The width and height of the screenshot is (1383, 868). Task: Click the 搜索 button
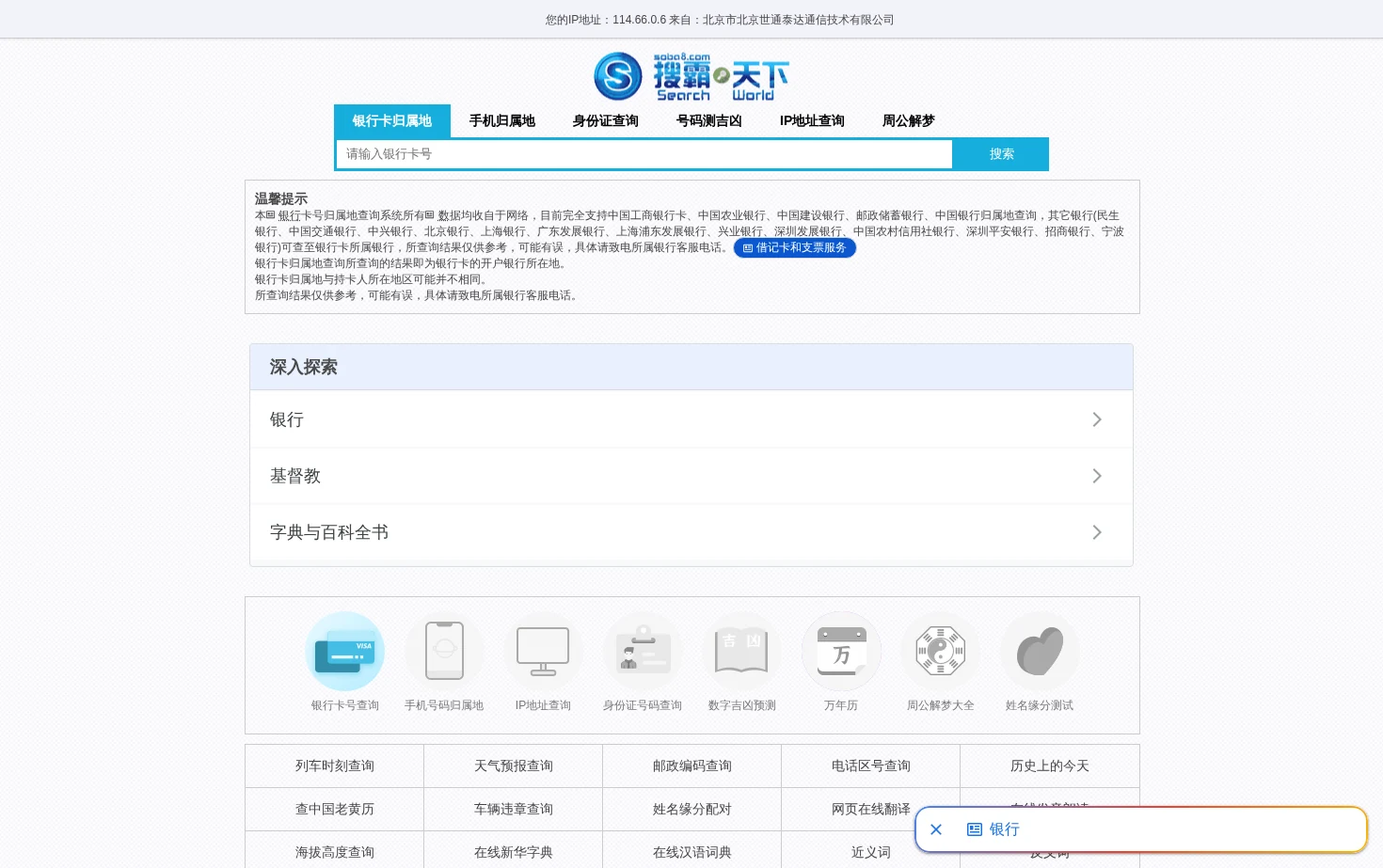click(1001, 154)
